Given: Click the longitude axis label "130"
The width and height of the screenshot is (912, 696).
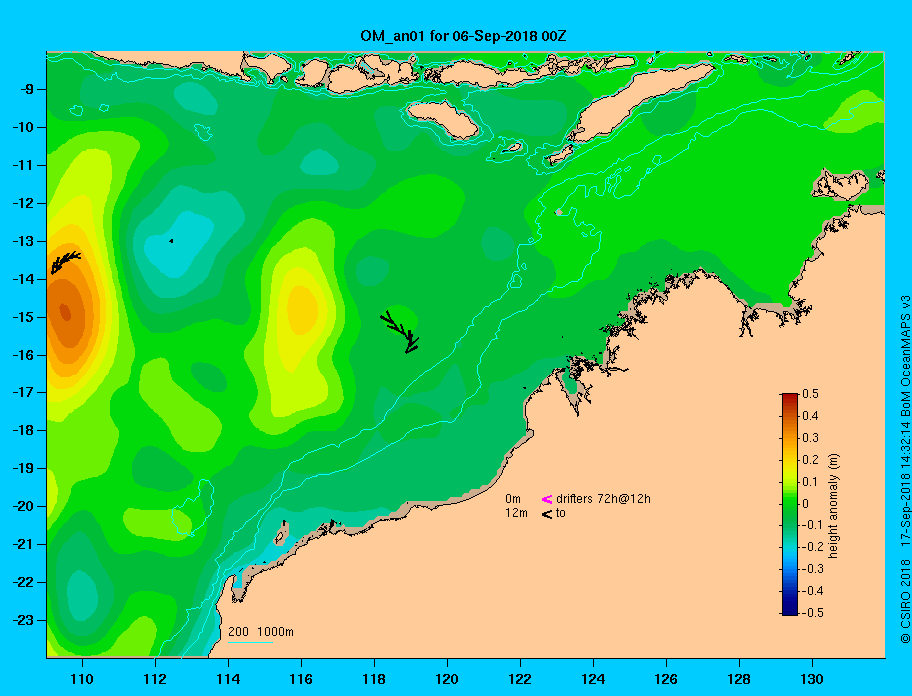Looking at the screenshot, I should [812, 679].
